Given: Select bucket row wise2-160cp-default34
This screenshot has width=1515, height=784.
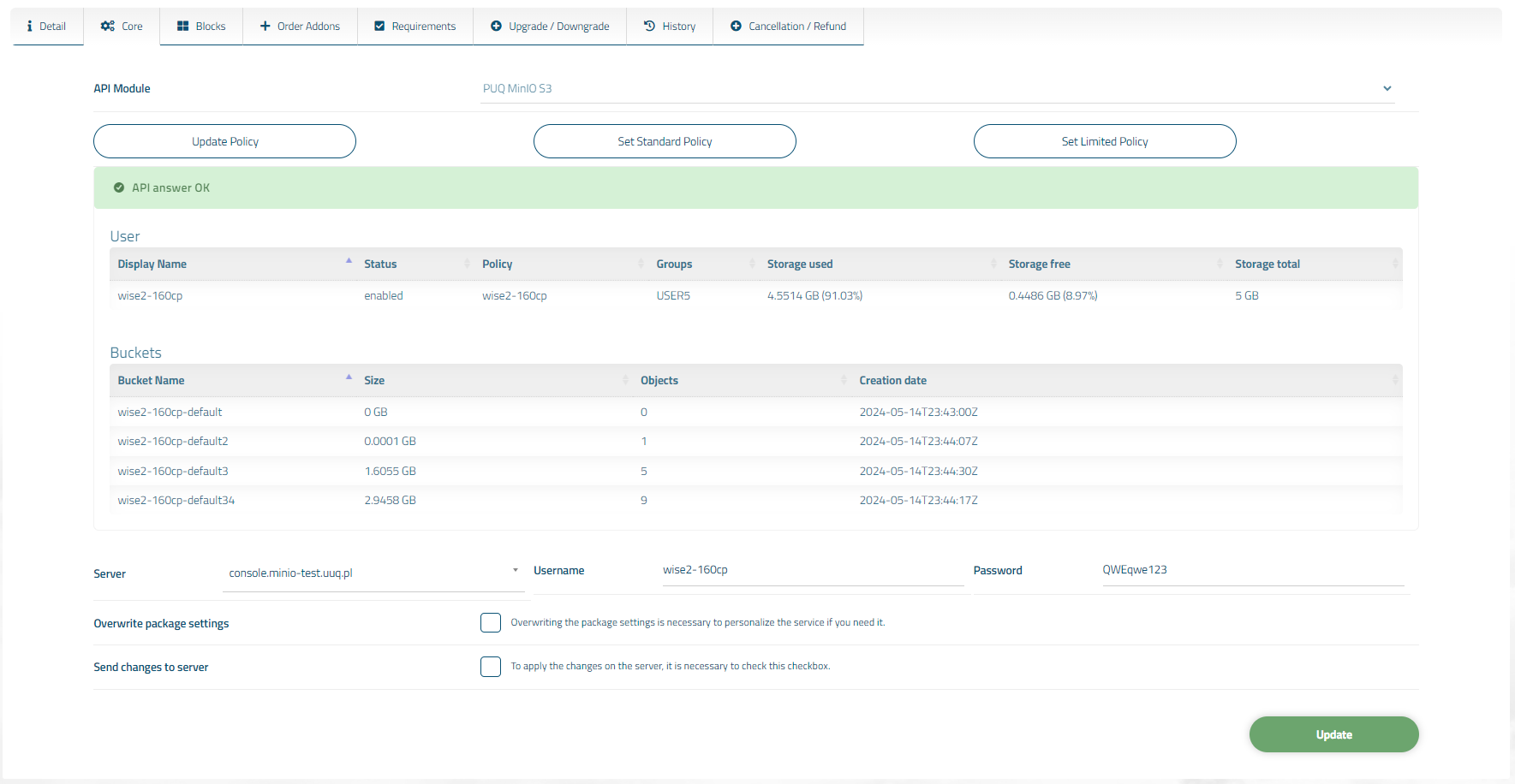Looking at the screenshot, I should tap(756, 500).
